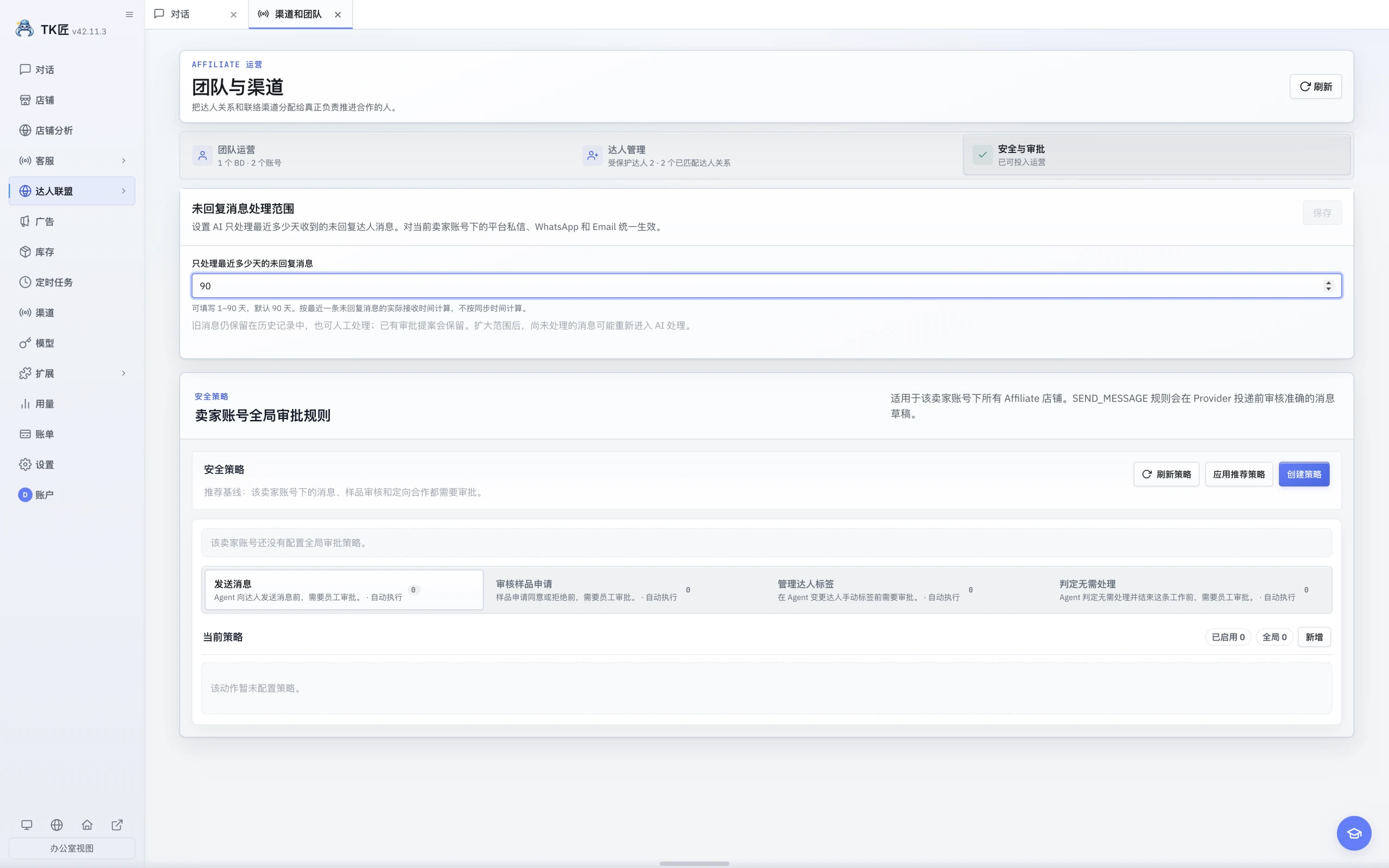Select the 发送消息 action card

[344, 590]
